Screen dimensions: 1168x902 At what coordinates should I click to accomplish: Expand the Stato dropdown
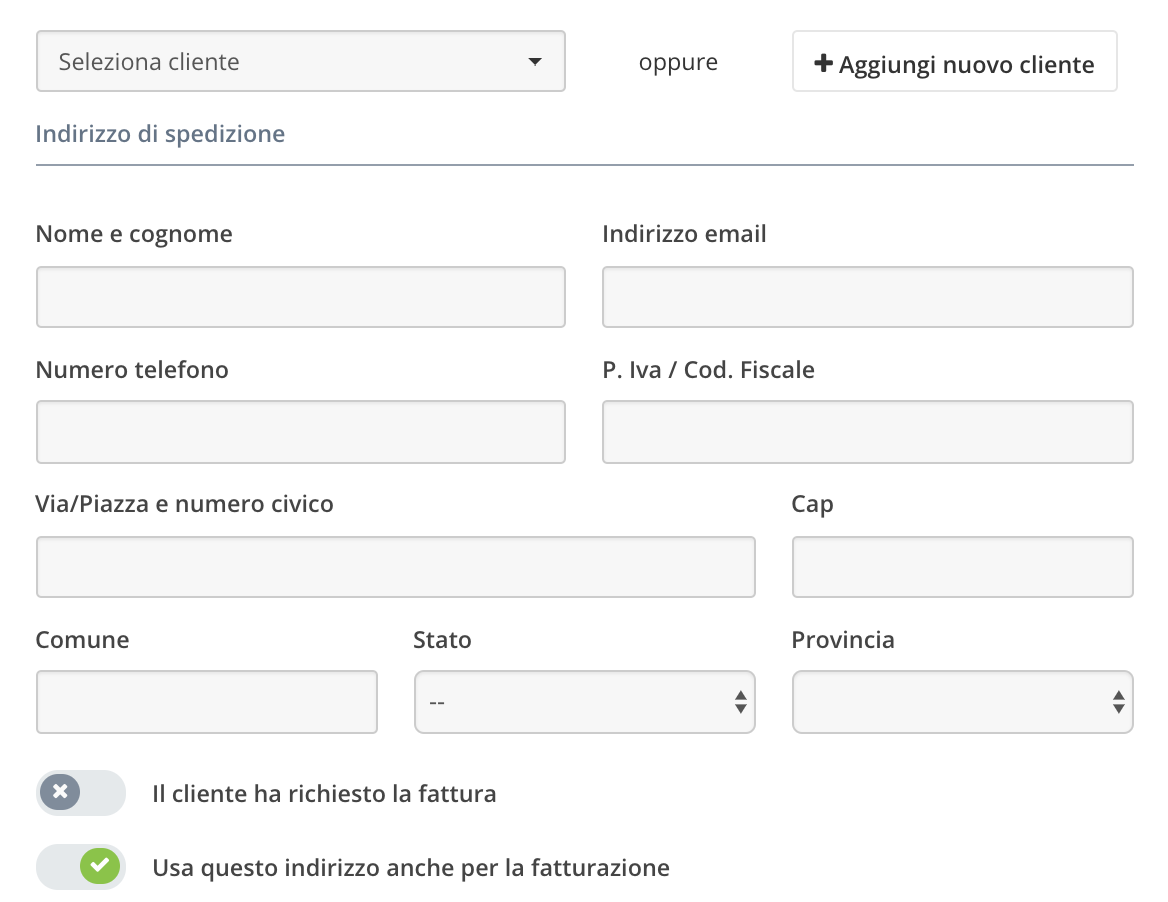[x=584, y=702]
